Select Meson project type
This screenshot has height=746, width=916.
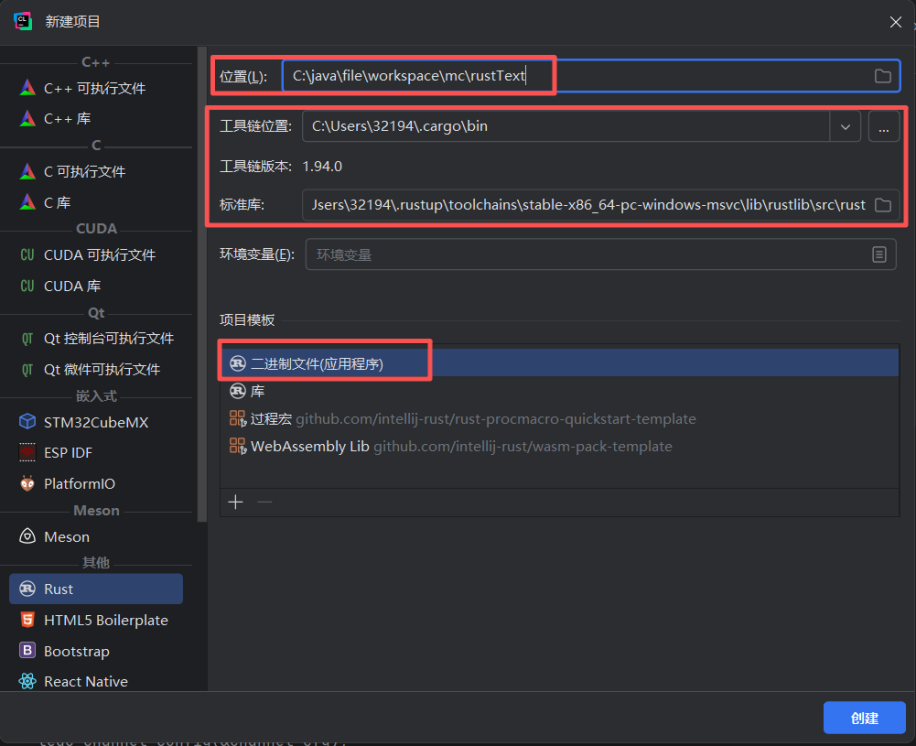pos(96,536)
